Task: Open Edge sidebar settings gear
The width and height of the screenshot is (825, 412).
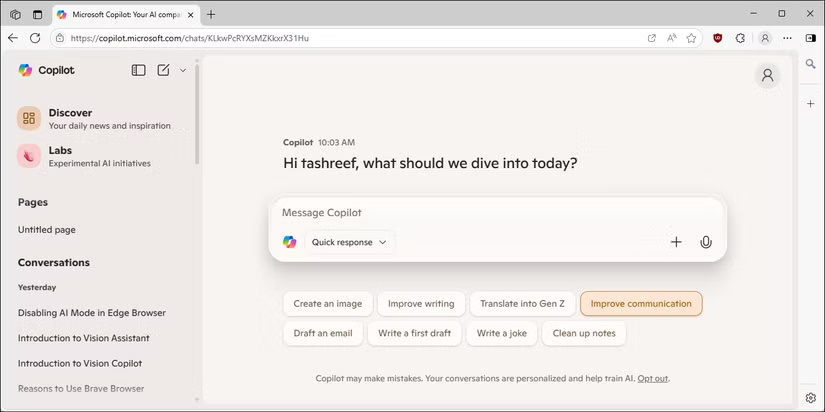Action: (810, 397)
